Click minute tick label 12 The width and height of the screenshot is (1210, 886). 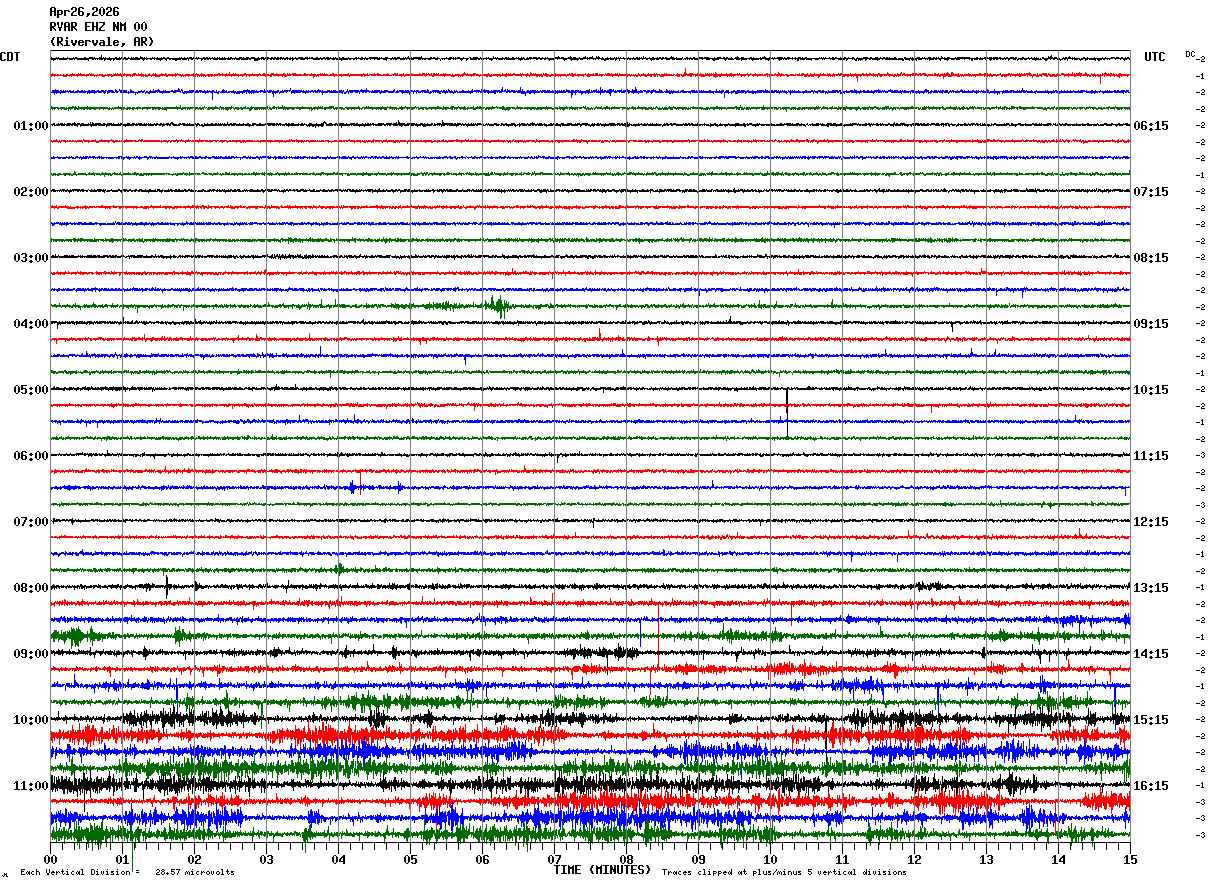pyautogui.click(x=915, y=859)
